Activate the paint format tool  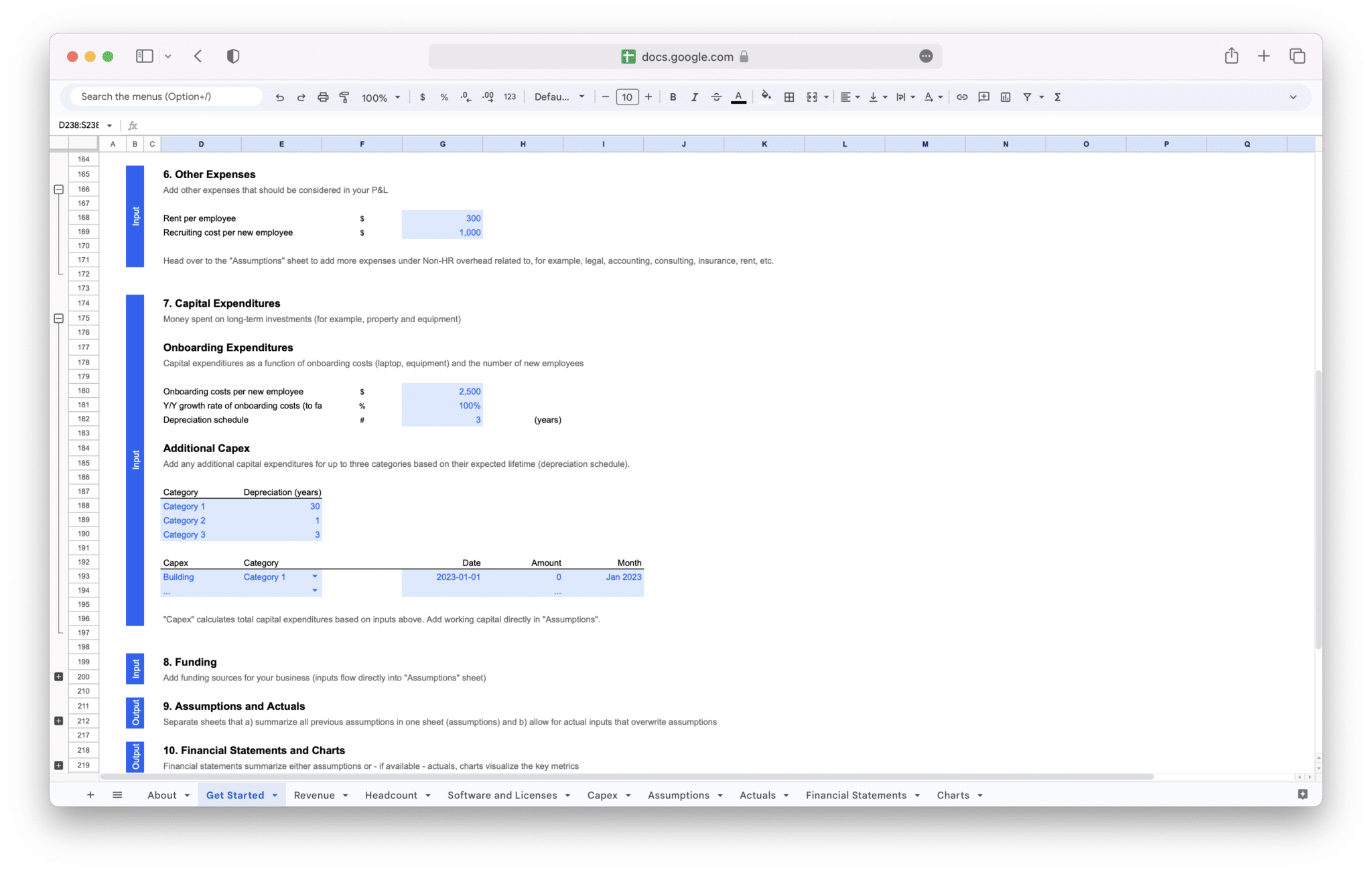click(x=344, y=97)
